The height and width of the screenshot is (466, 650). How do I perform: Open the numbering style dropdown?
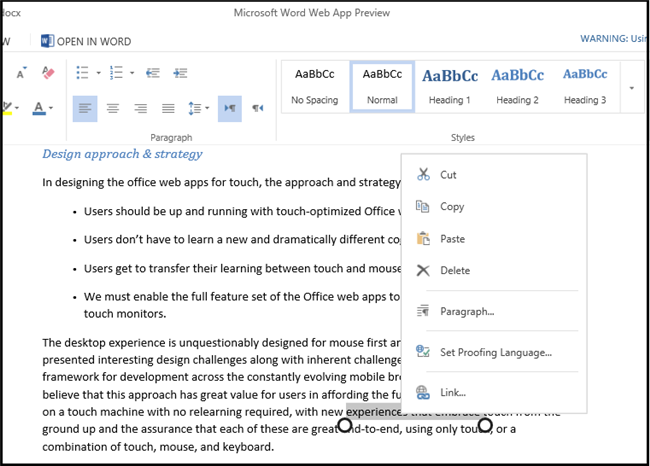[x=132, y=73]
